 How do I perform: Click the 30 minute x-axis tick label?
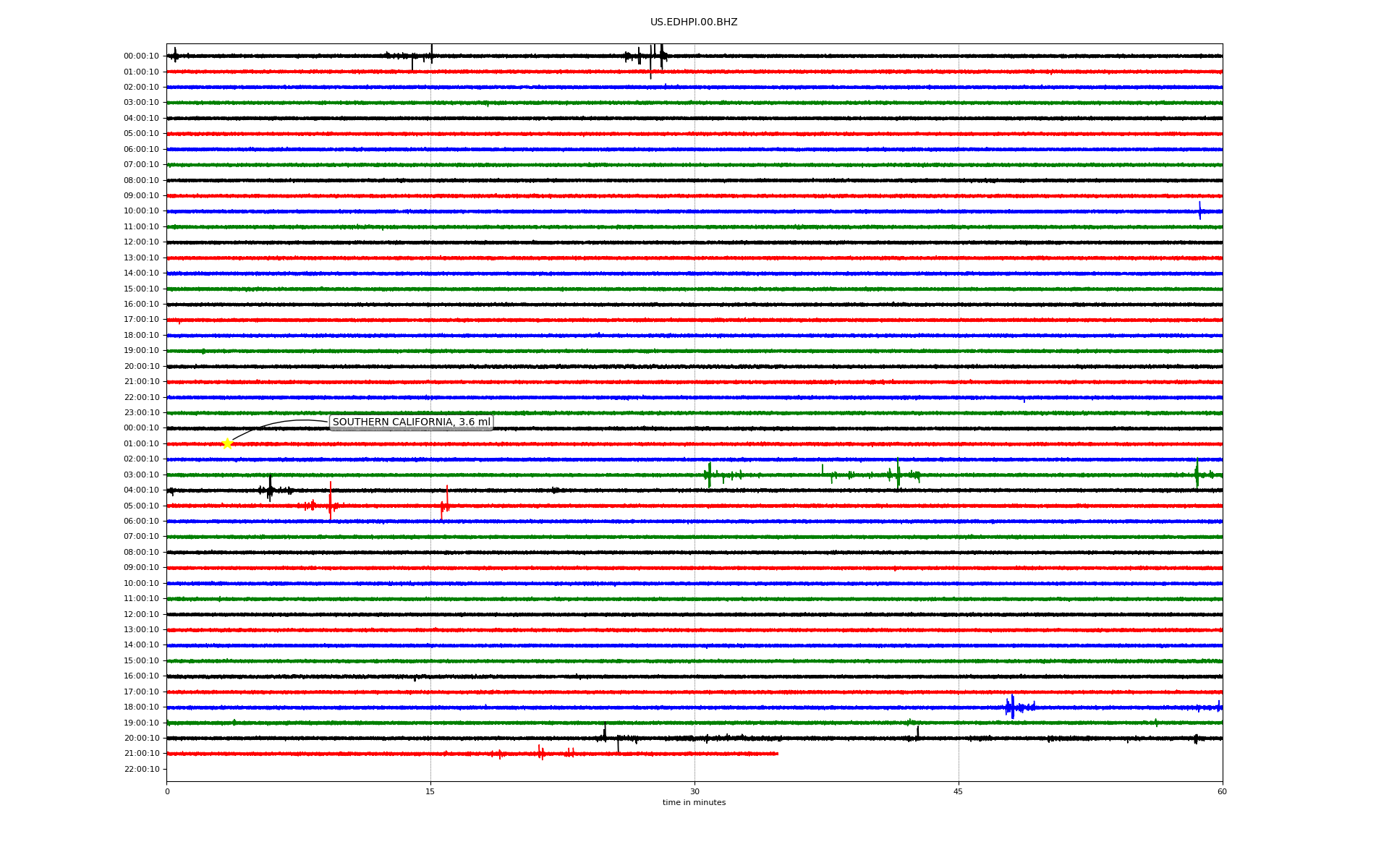coord(694,791)
